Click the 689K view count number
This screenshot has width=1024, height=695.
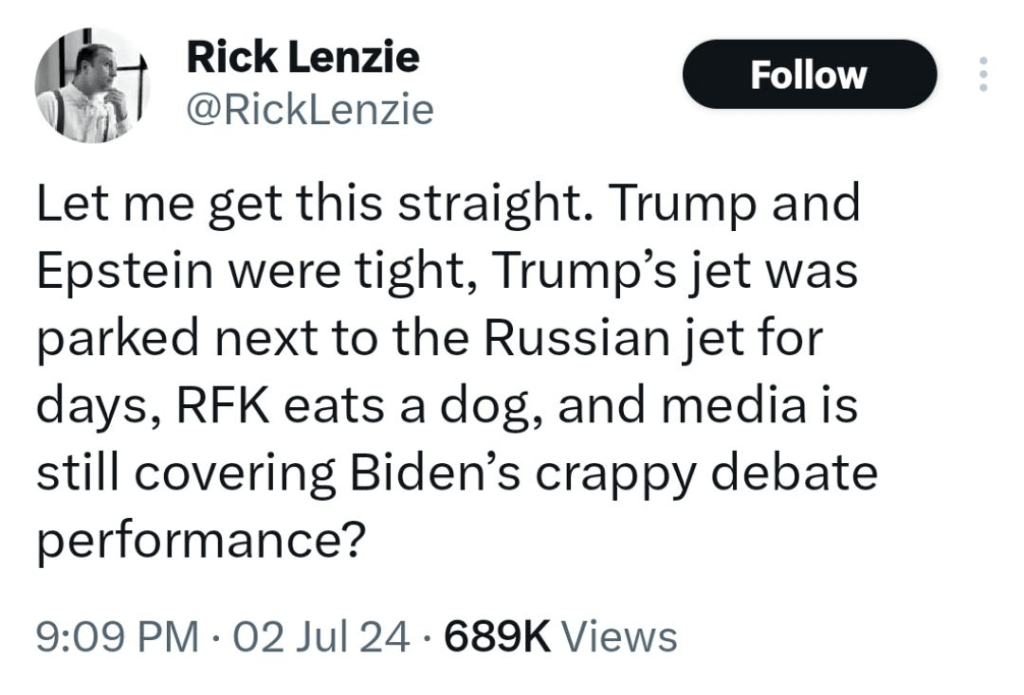tap(495, 636)
